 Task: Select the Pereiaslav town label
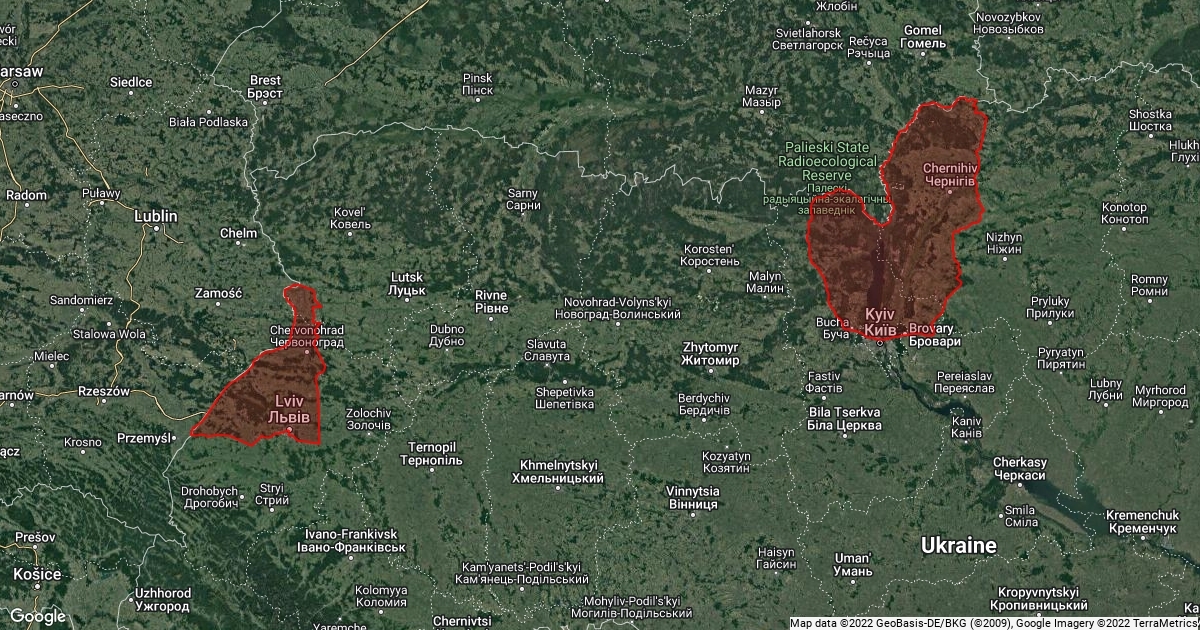pos(965,381)
